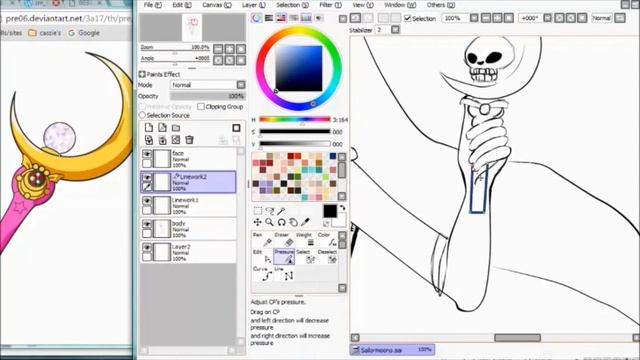Viewport: 640px width, 360px height.
Task: Toggle the HSV slider panel
Action: pyautogui.click(x=281, y=18)
